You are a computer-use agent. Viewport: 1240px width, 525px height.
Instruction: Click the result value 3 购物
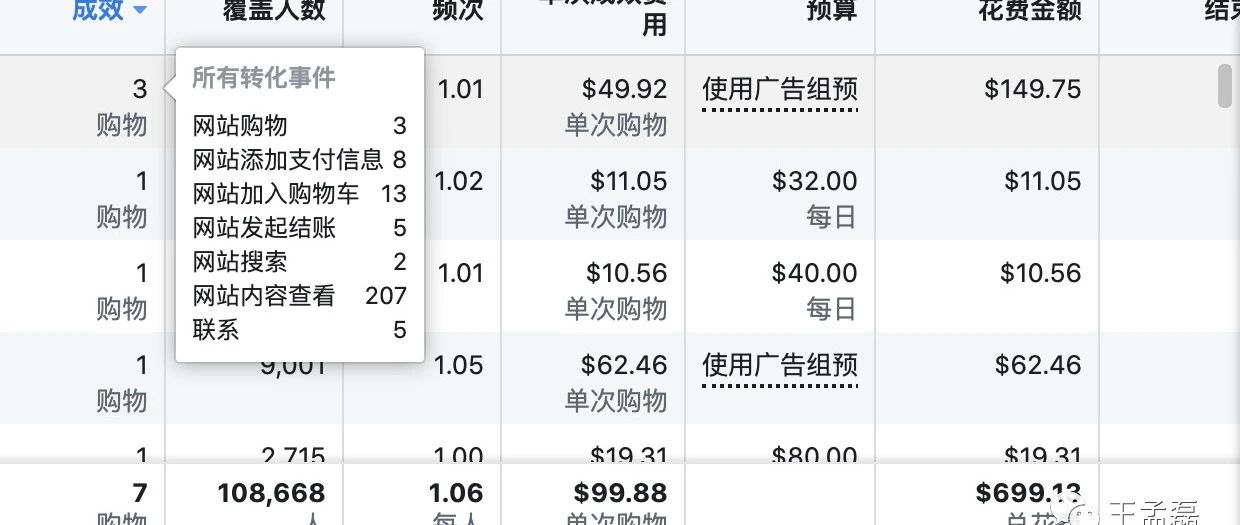122,107
